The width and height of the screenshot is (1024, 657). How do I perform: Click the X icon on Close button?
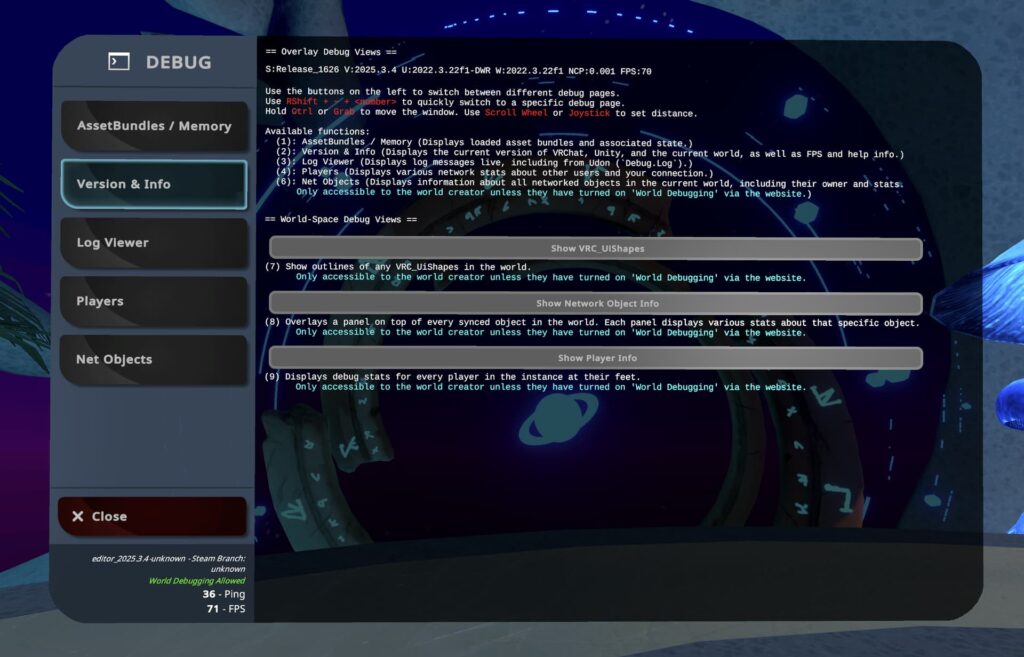[x=78, y=517]
